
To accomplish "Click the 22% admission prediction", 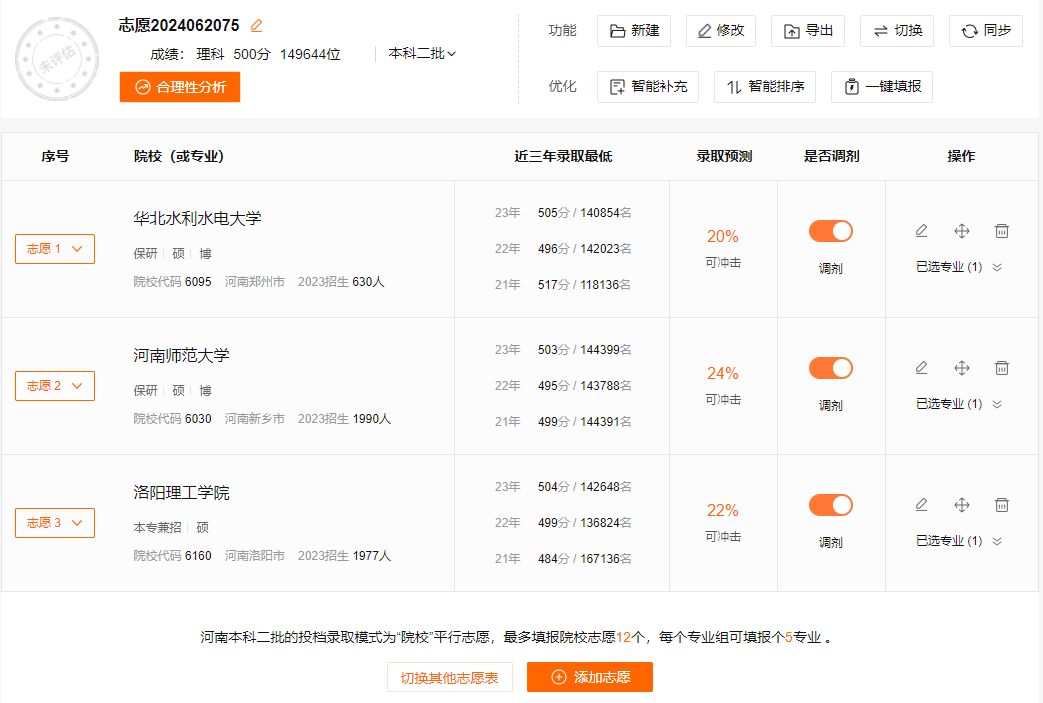I will (723, 510).
